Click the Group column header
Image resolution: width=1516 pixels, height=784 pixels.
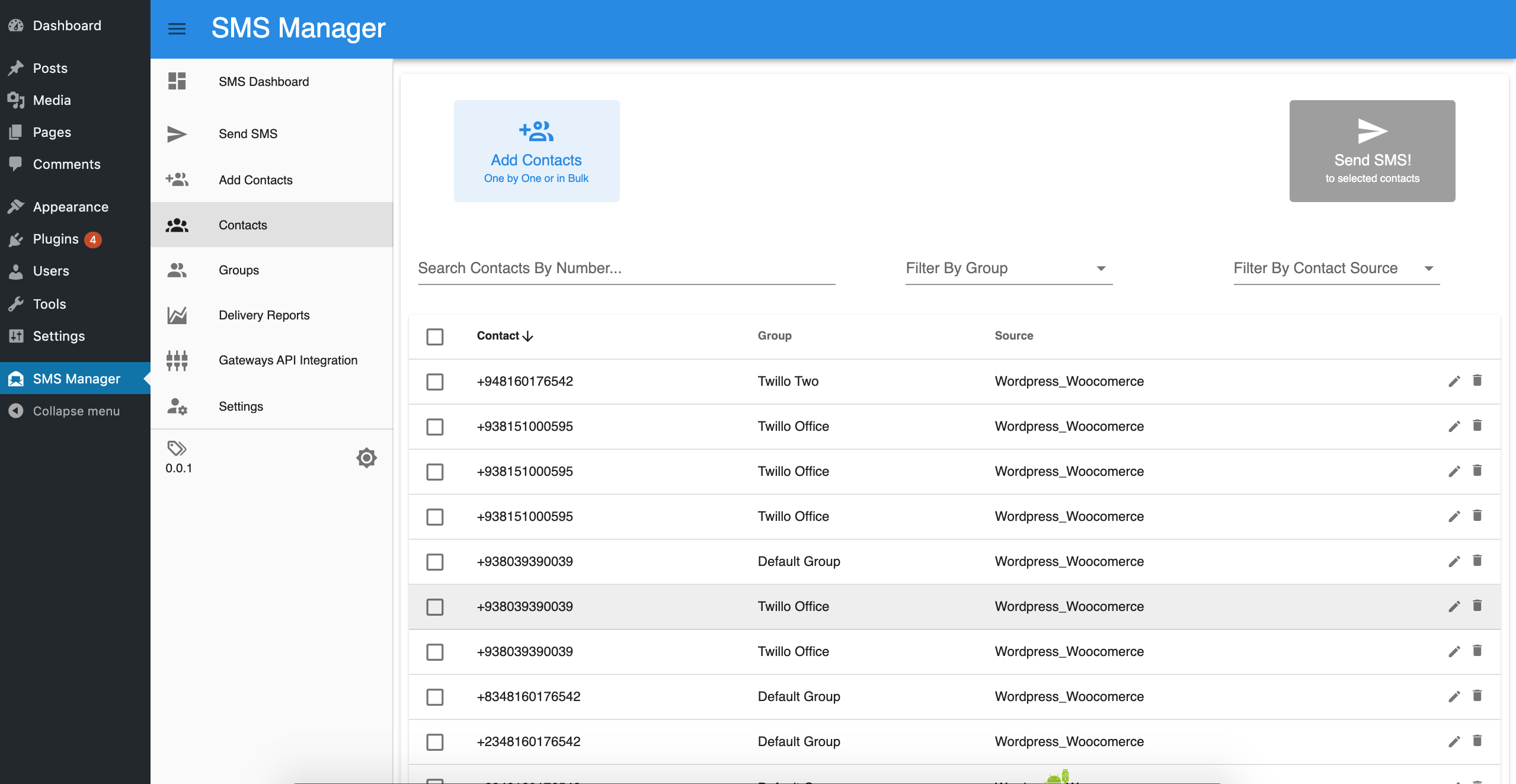point(775,335)
